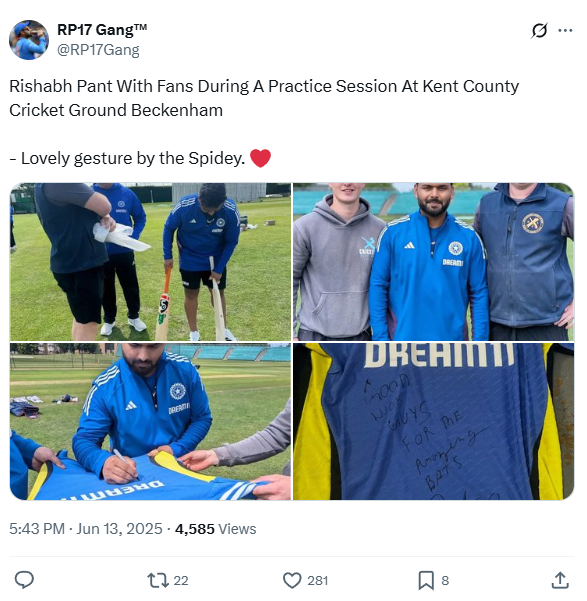The height and width of the screenshot is (601, 587).
Task: Open the 5:43 PM Jun 13 timestamp
Action: click(x=86, y=529)
